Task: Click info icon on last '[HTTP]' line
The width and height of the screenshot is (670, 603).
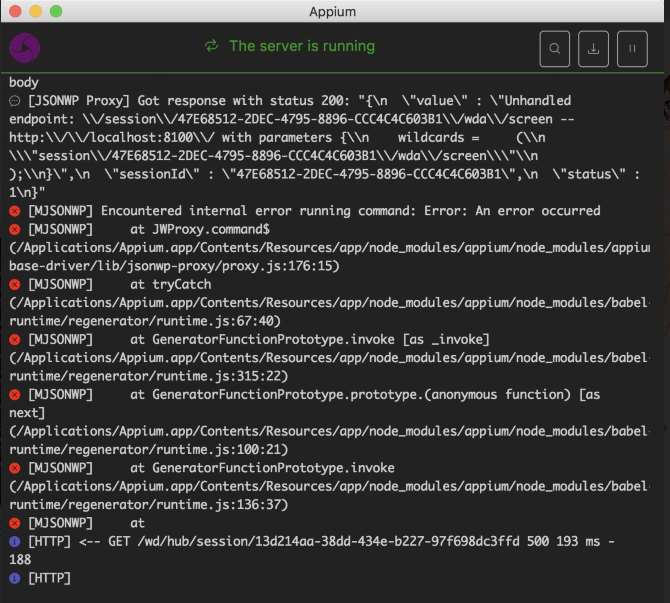Action: click(x=15, y=578)
